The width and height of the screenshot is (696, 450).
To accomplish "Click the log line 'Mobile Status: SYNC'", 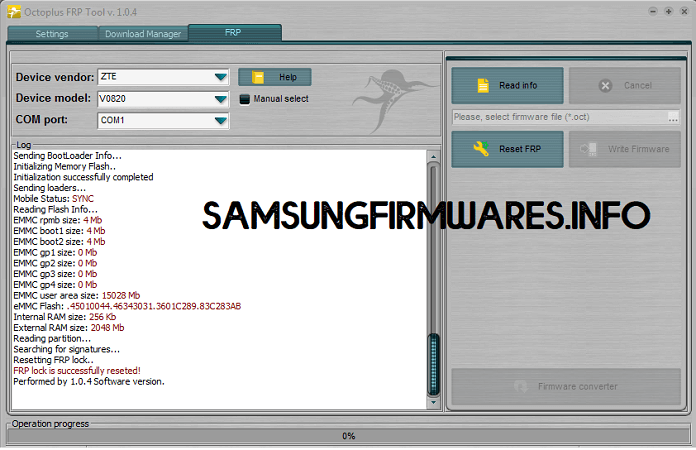I will (x=53, y=199).
